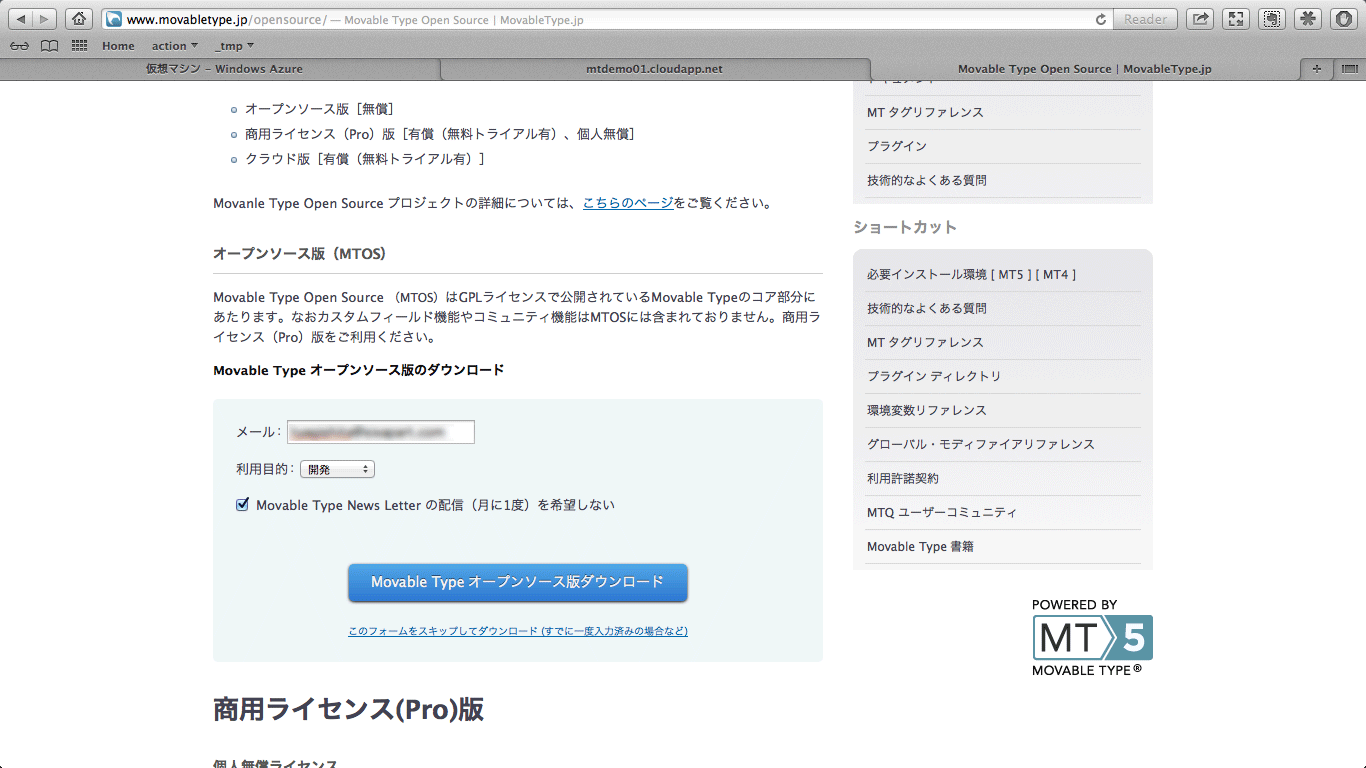
Task: Go back using the Safari back arrow
Action: point(22,19)
